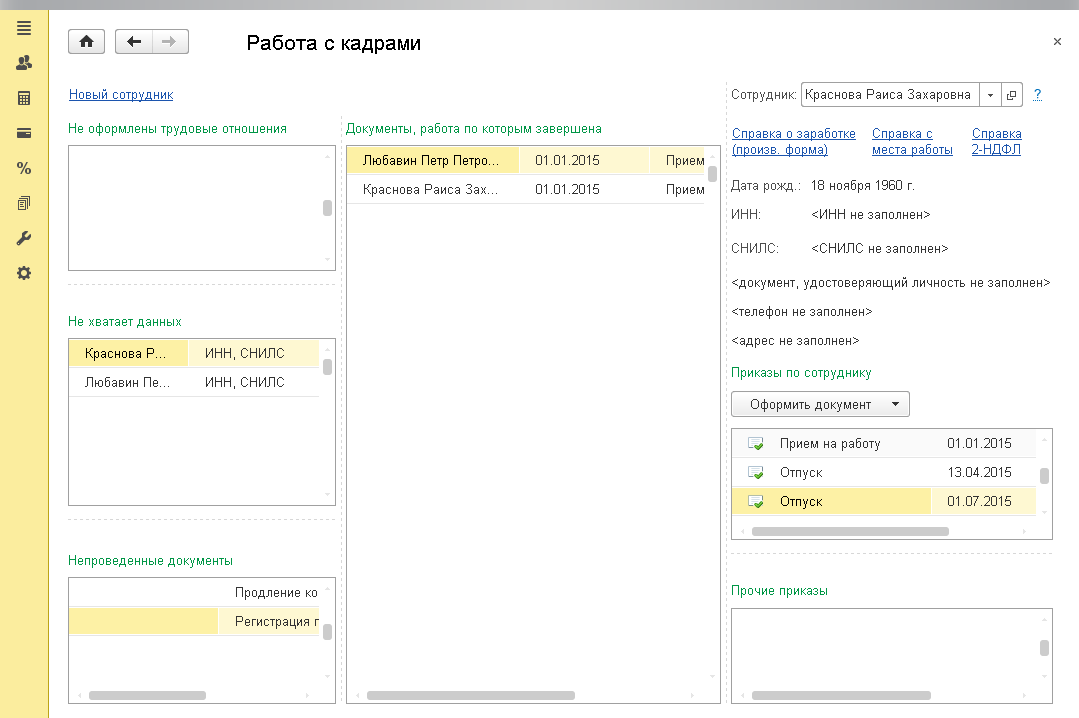Open the percent taxes section icon
1079x718 pixels.
[24, 168]
